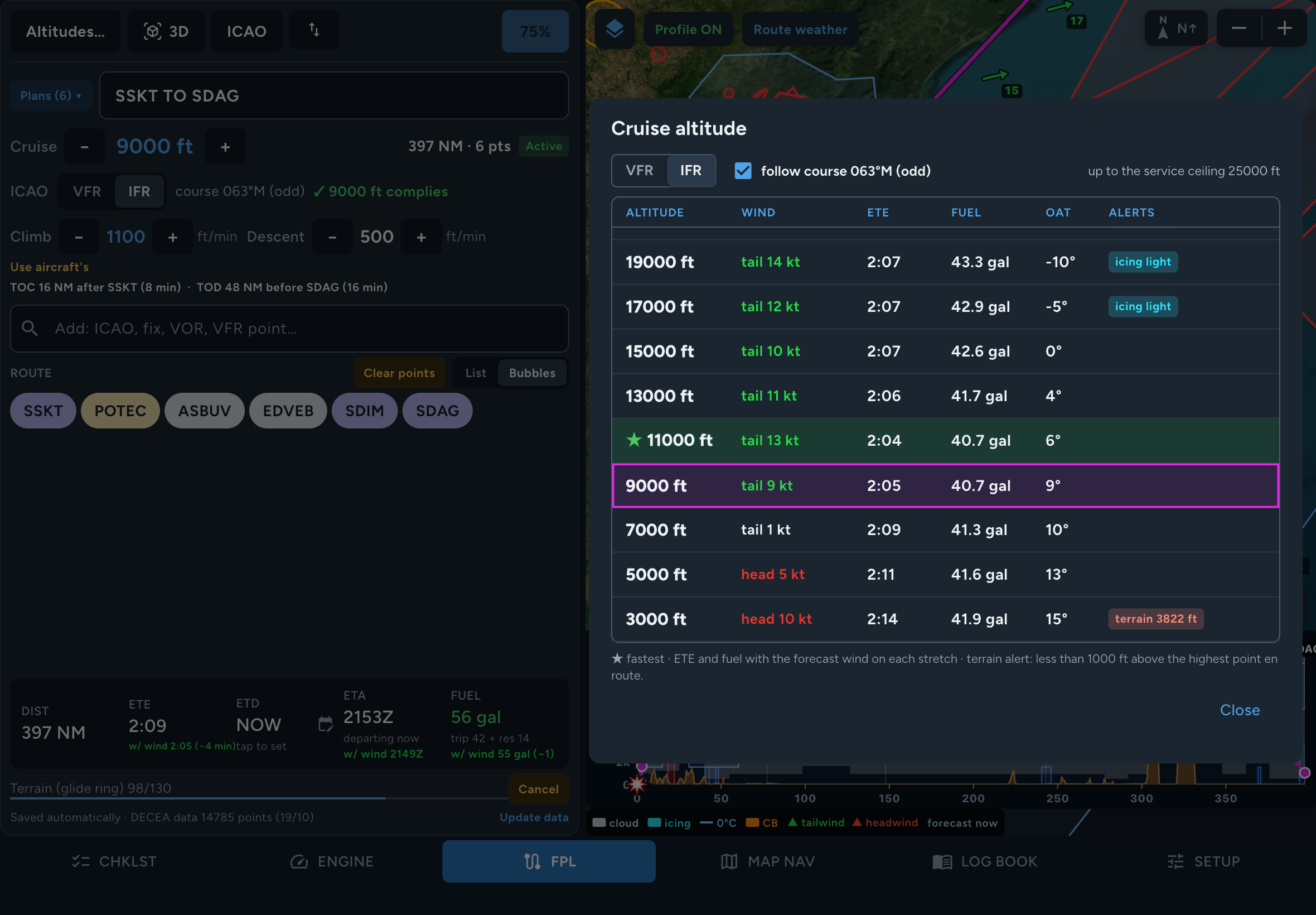The image size is (1316, 915).
Task: Click the POTEC waypoint bubble
Action: coord(120,411)
